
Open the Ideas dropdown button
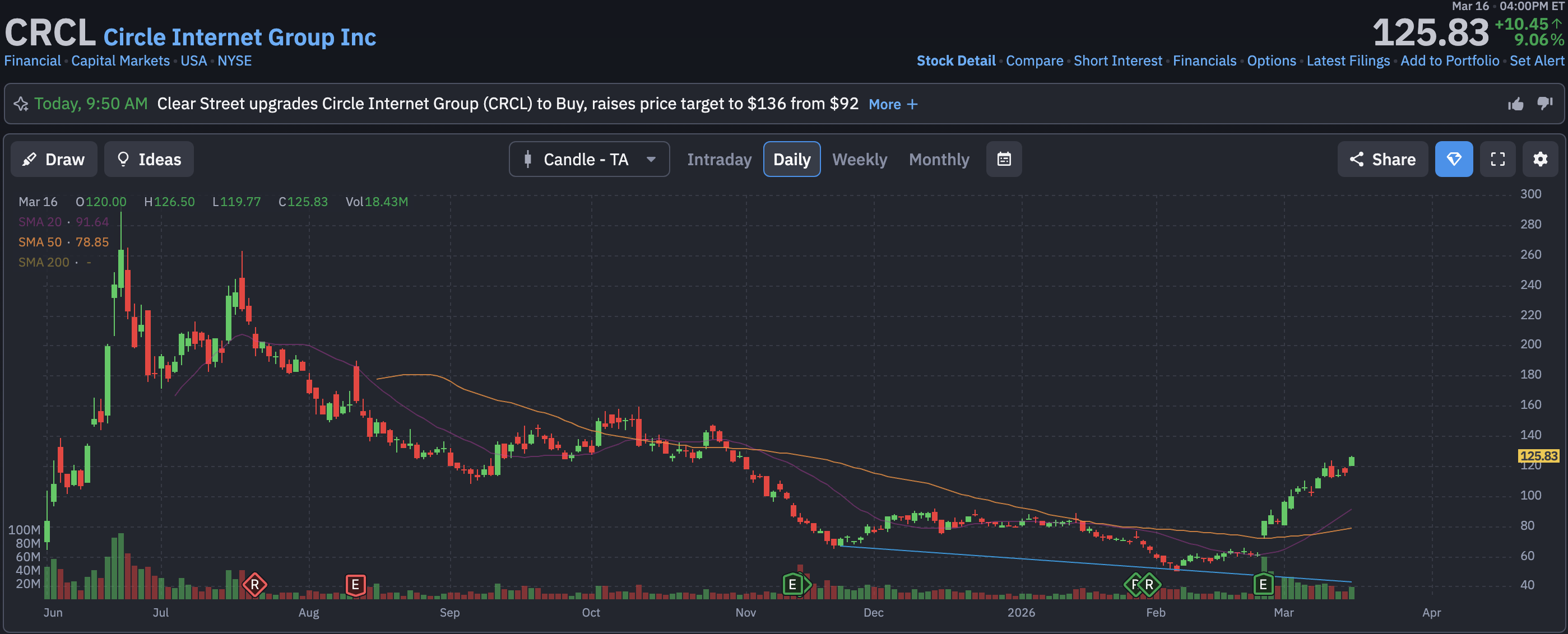(149, 160)
